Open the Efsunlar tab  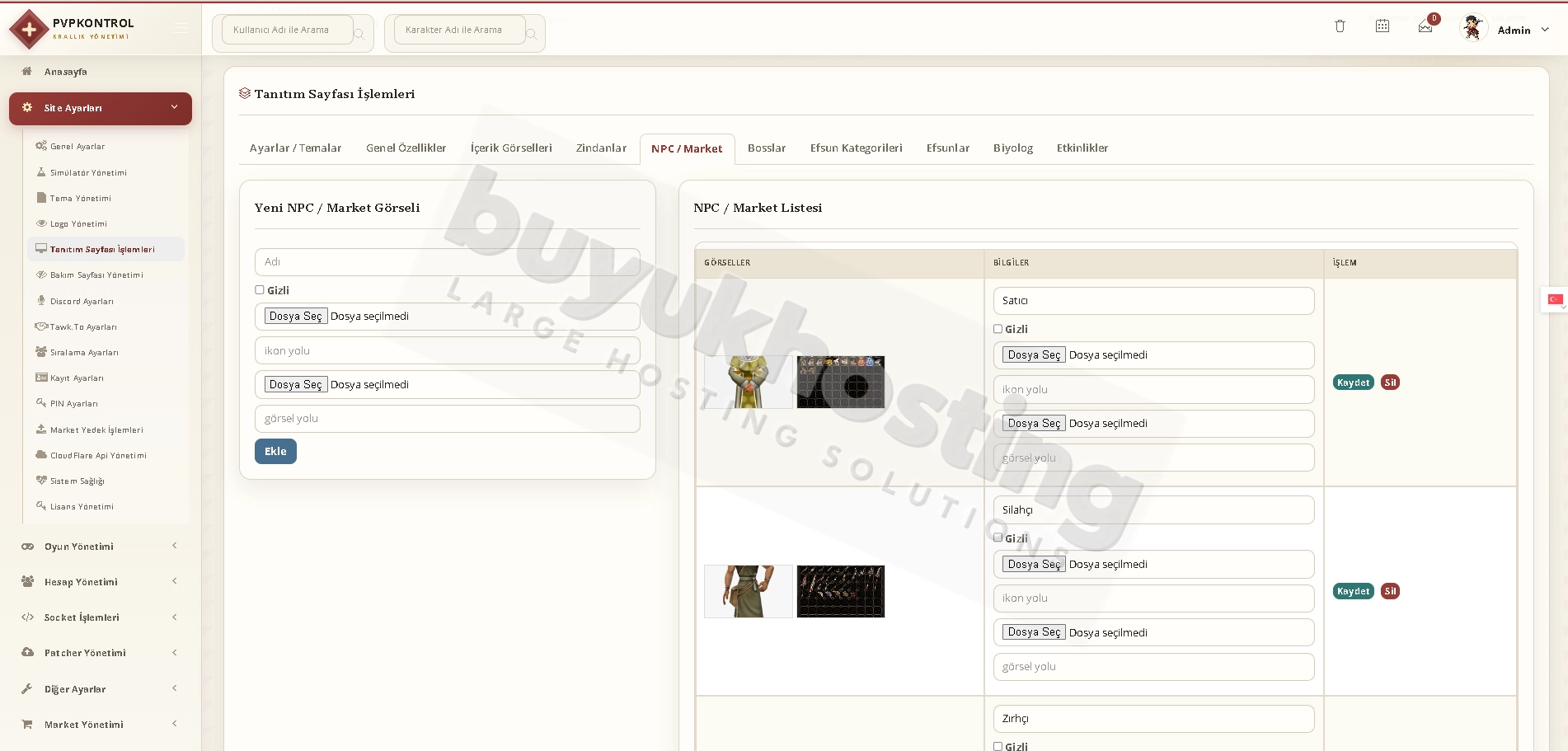coord(948,148)
